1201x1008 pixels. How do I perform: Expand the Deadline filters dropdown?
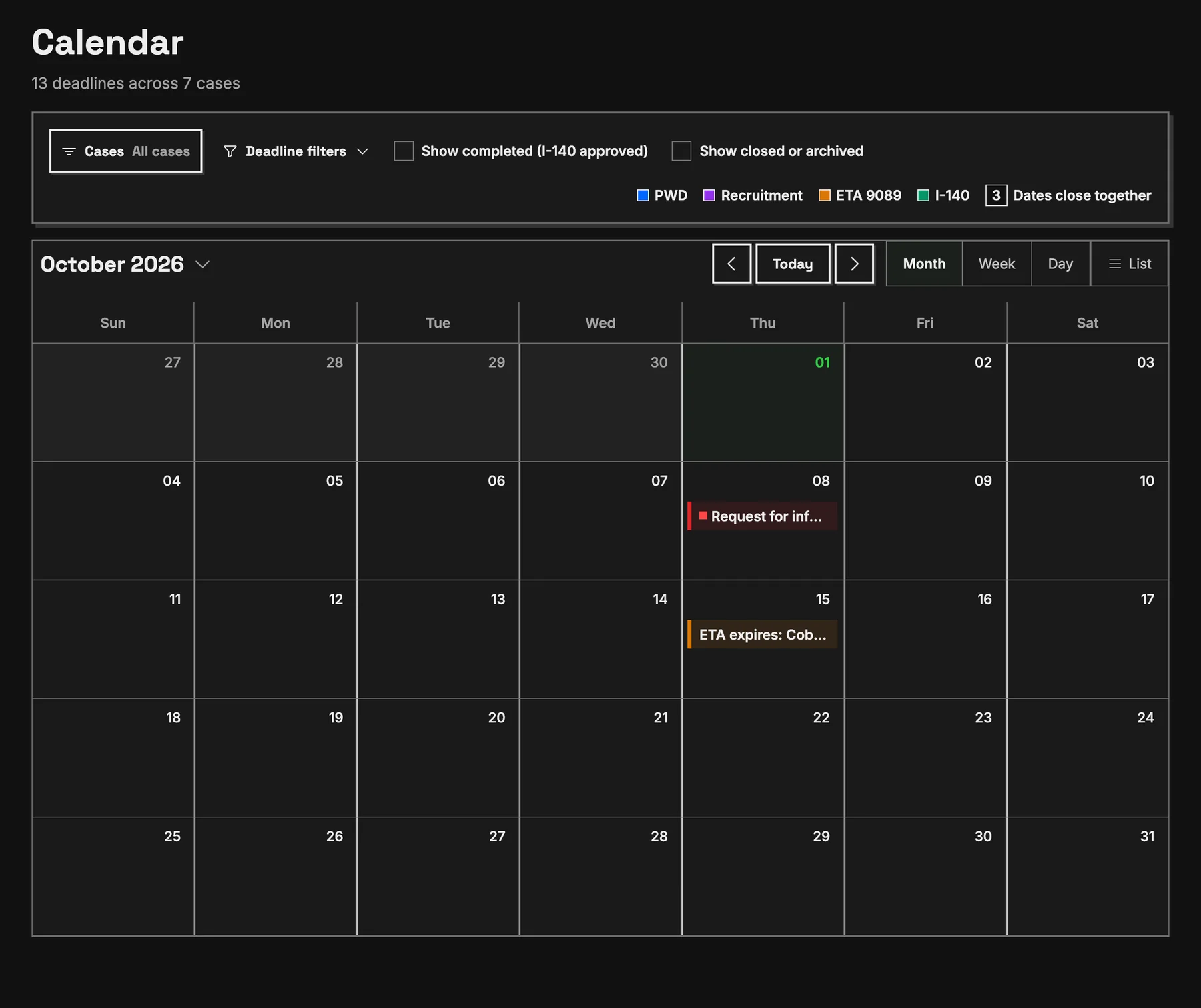tap(296, 151)
